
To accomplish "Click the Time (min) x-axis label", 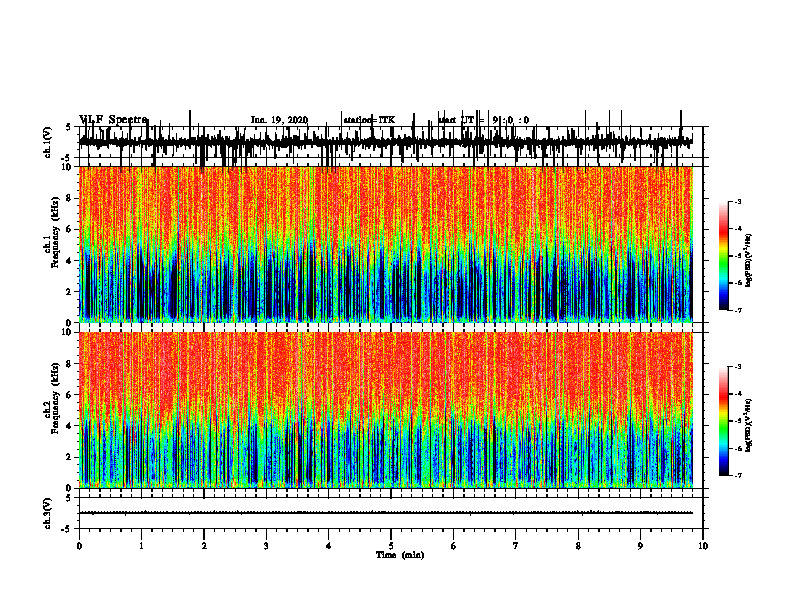I will tap(400, 555).
